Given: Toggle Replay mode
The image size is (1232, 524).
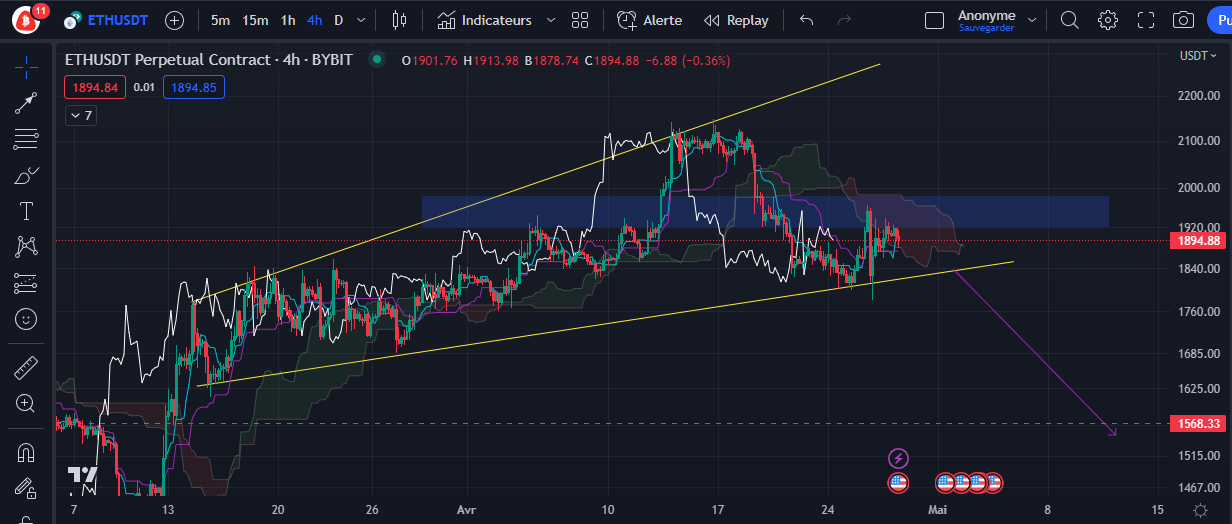Looking at the screenshot, I should pyautogui.click(x=736, y=20).
